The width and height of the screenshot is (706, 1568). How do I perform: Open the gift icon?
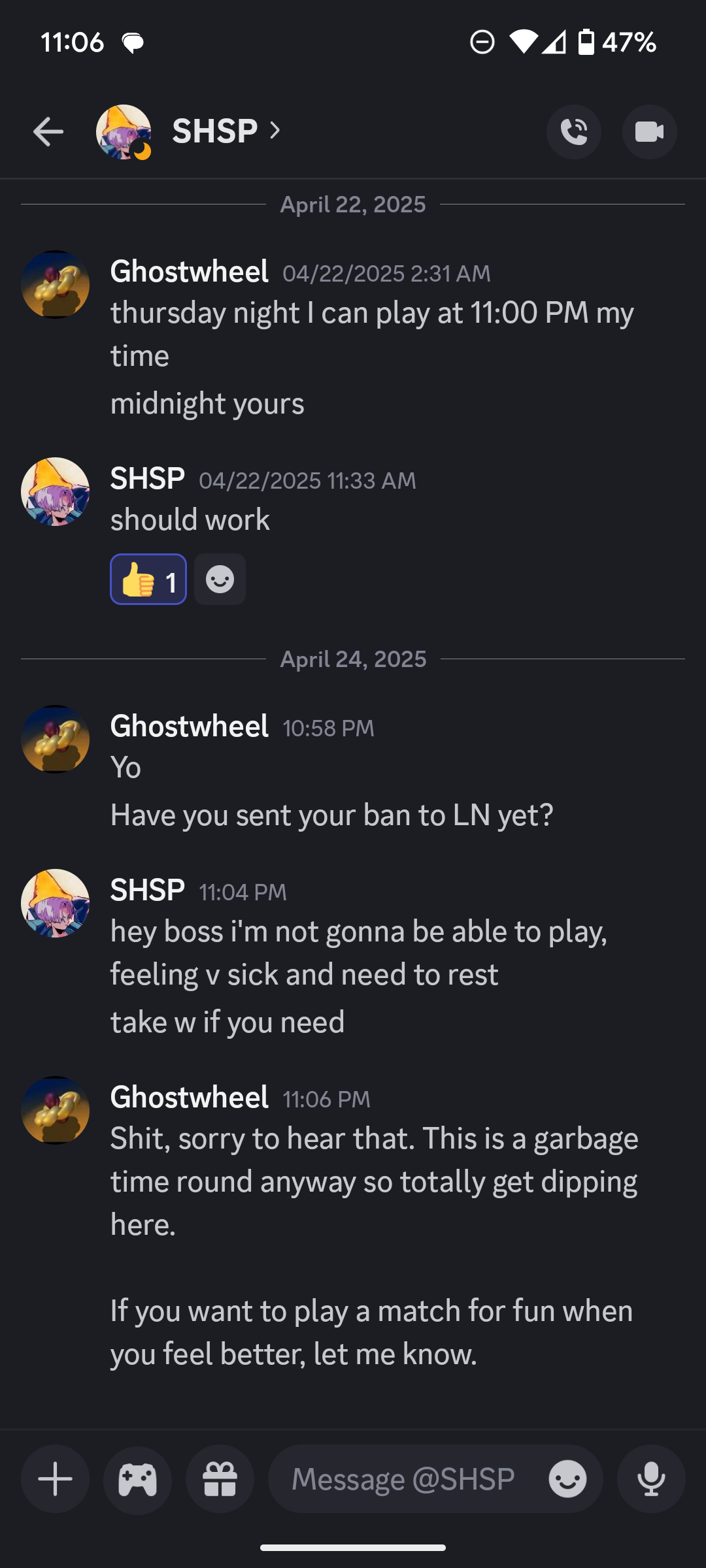pyautogui.click(x=220, y=1479)
